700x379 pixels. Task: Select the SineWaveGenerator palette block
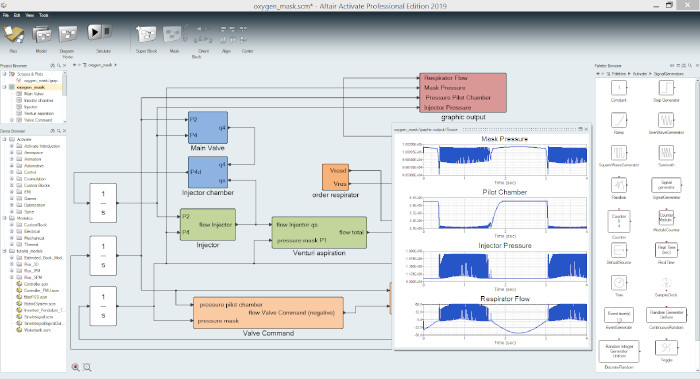coord(666,120)
